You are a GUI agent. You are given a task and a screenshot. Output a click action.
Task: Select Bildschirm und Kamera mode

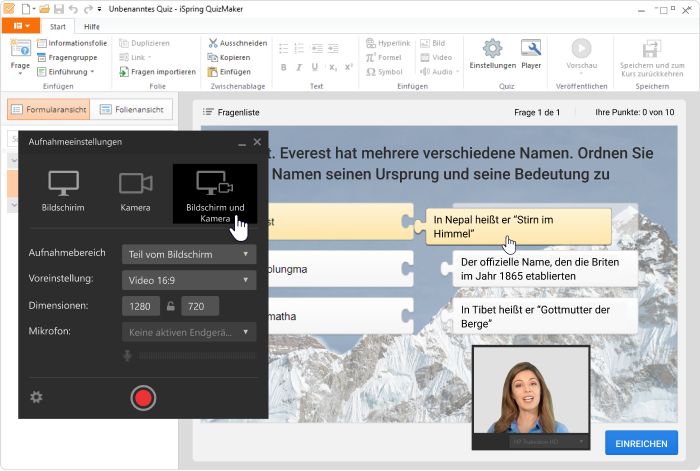[x=215, y=194]
